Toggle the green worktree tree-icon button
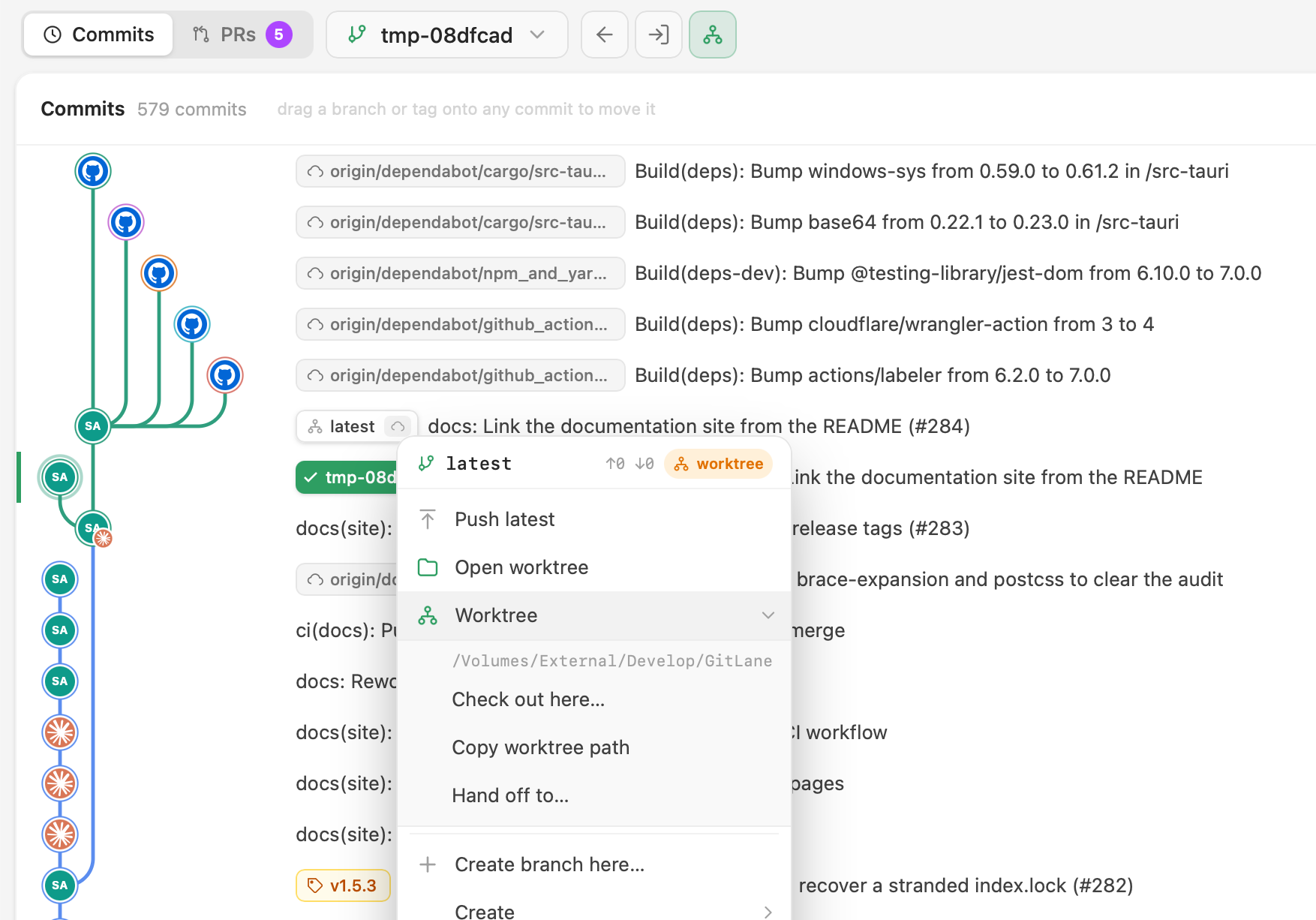 712,35
